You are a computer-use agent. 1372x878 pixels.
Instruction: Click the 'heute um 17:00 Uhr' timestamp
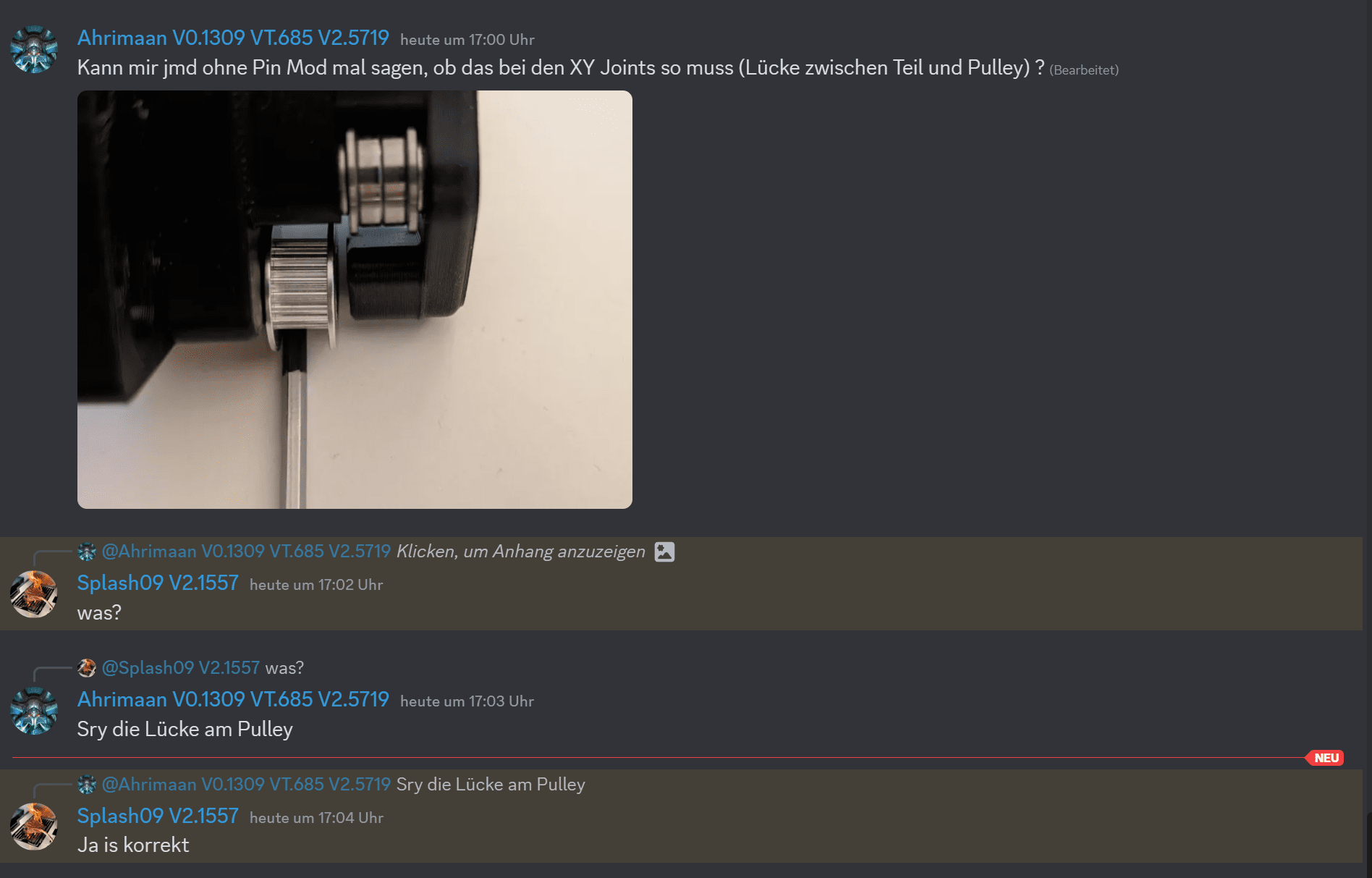(467, 40)
